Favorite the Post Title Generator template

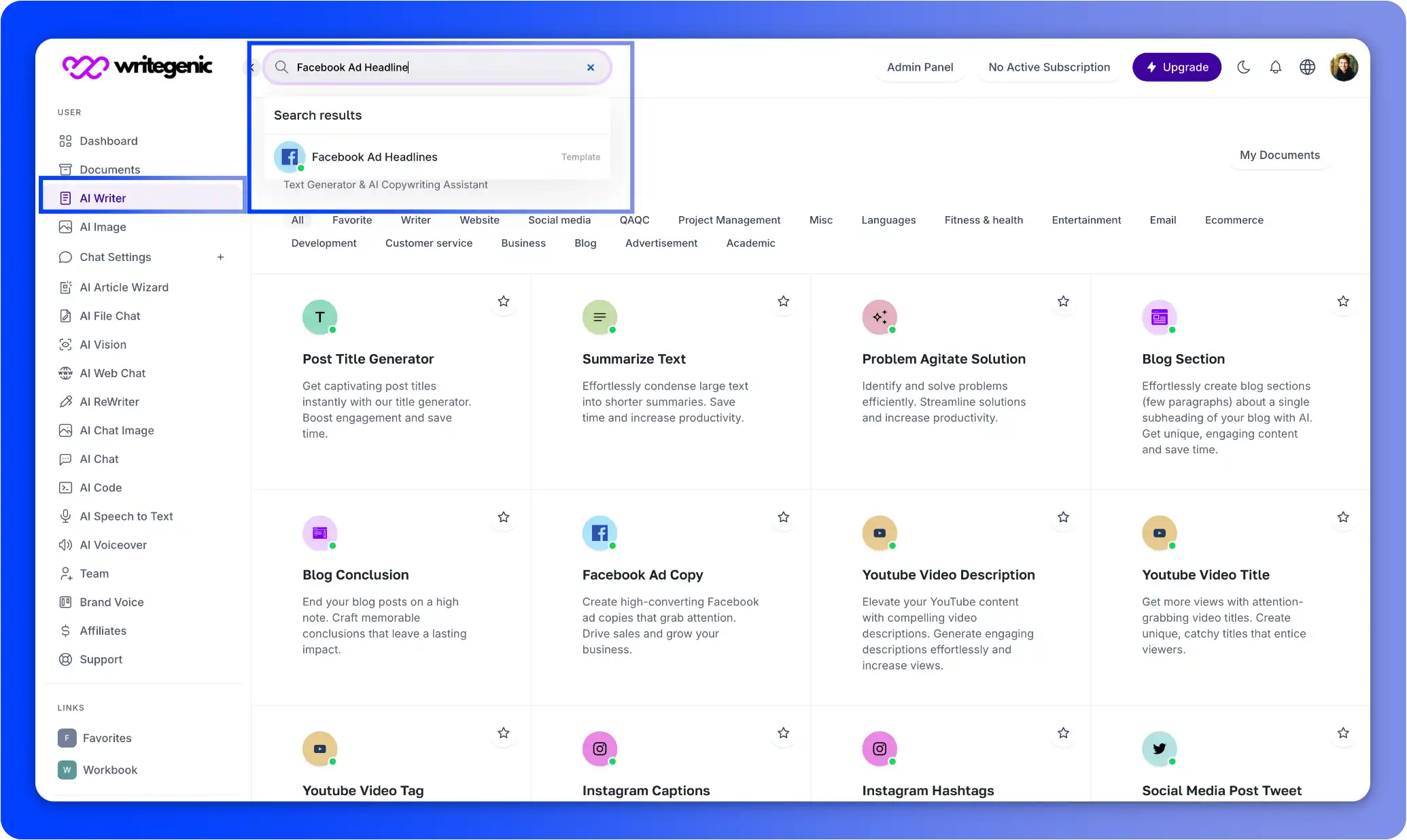[504, 301]
